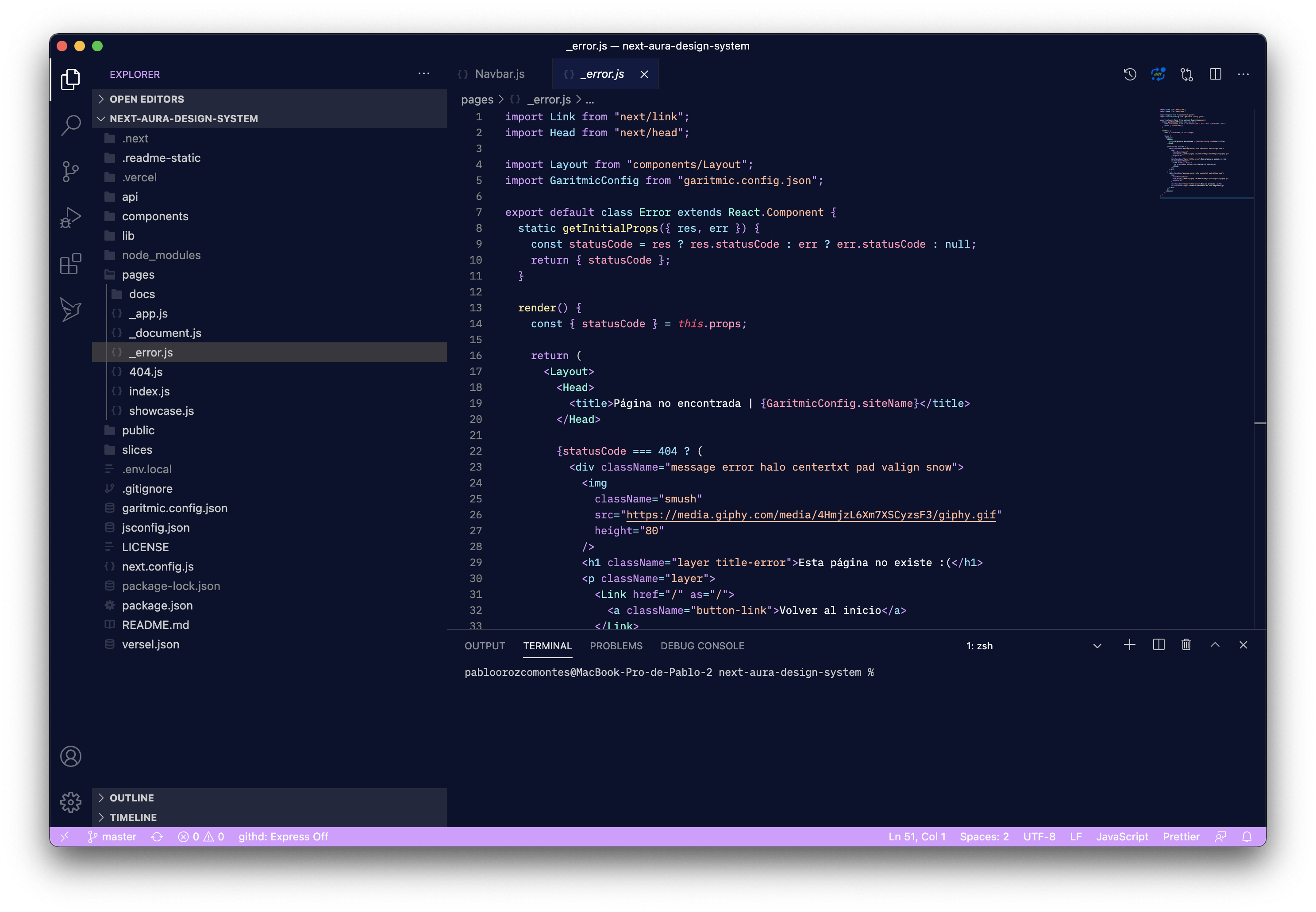The height and width of the screenshot is (912, 1316).
Task: Click the Explorer more actions ellipsis
Action: tap(423, 74)
